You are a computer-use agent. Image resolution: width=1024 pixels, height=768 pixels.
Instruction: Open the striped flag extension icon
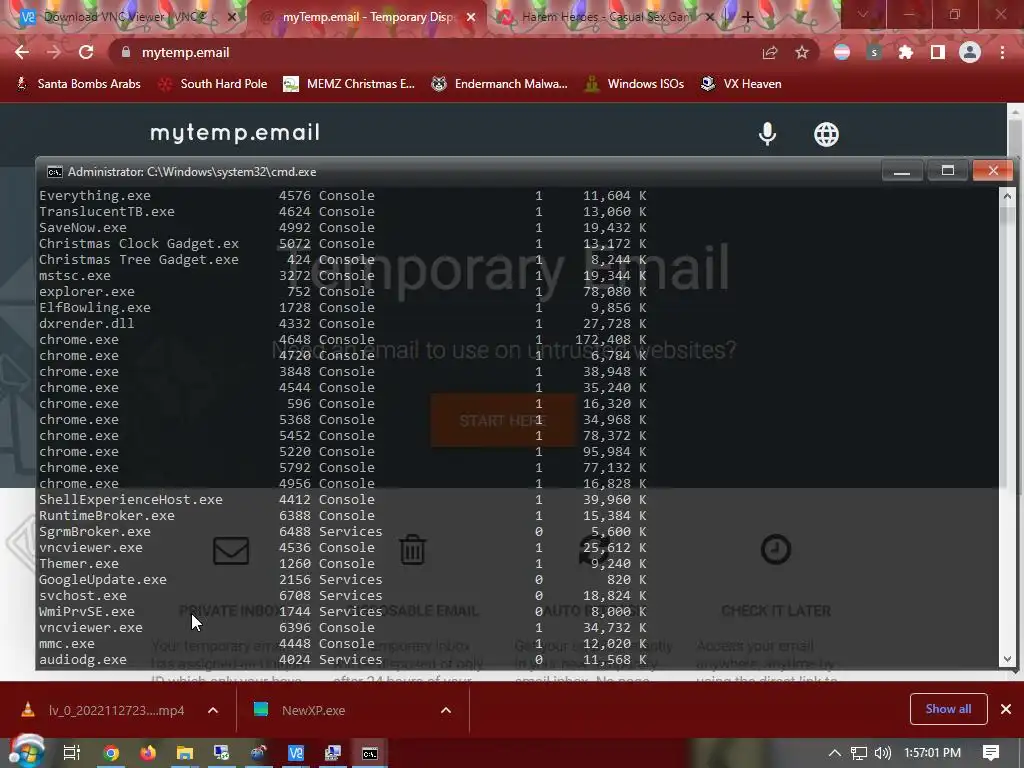click(x=842, y=52)
